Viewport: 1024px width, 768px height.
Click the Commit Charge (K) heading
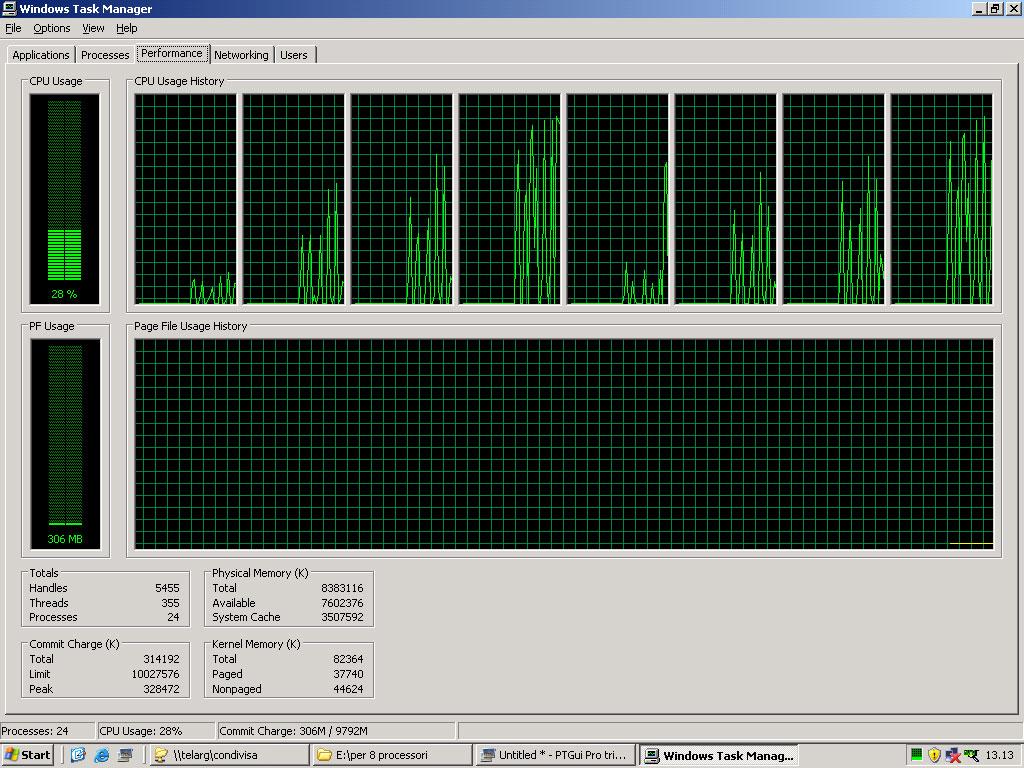point(74,644)
